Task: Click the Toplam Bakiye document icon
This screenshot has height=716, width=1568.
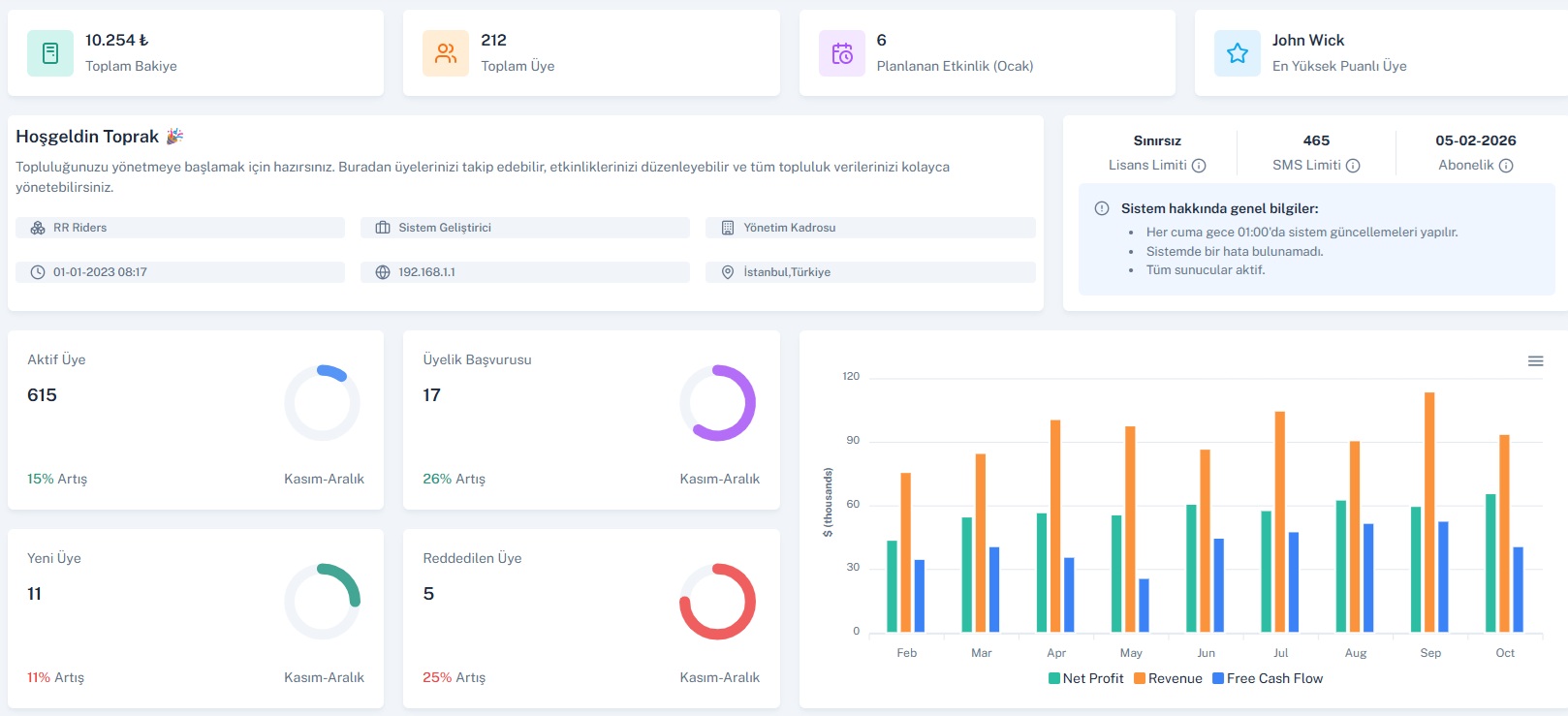Action: point(50,53)
